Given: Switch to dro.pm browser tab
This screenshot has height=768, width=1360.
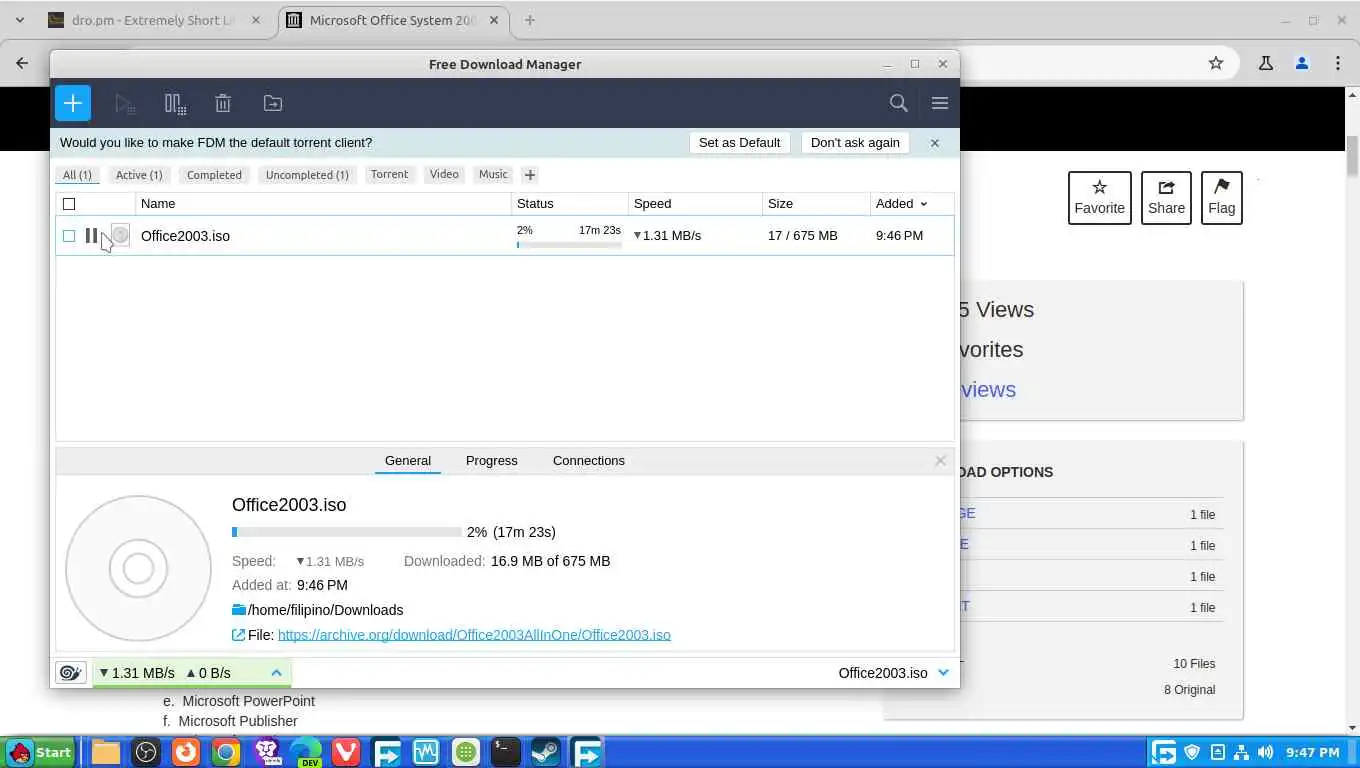Looking at the screenshot, I should pos(155,20).
